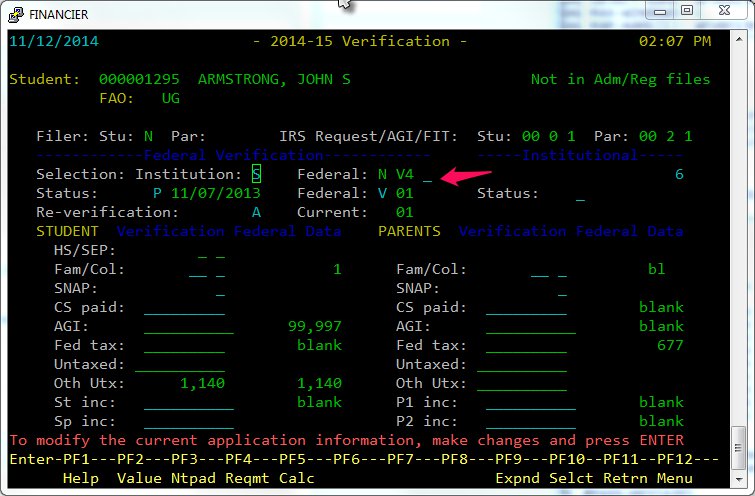The height and width of the screenshot is (496, 755).
Task: Click the Current value 01
Action: click(404, 212)
